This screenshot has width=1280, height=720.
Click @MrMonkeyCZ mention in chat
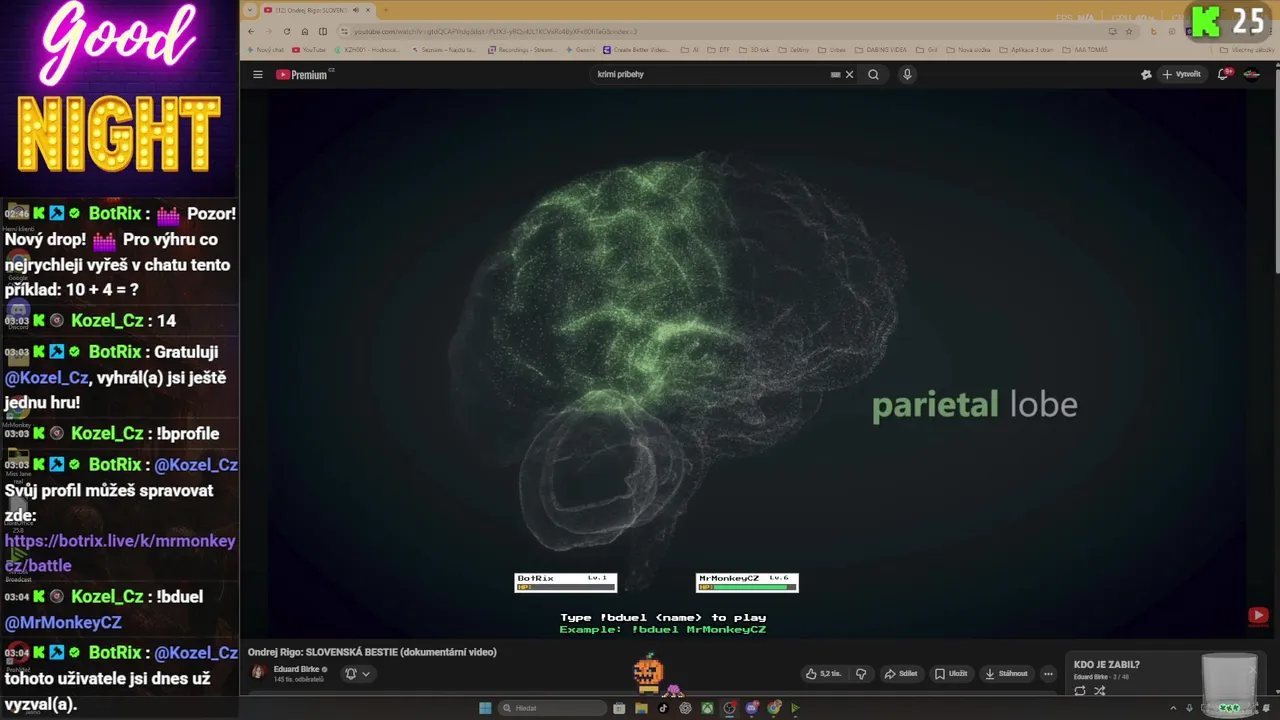pyautogui.click(x=63, y=622)
